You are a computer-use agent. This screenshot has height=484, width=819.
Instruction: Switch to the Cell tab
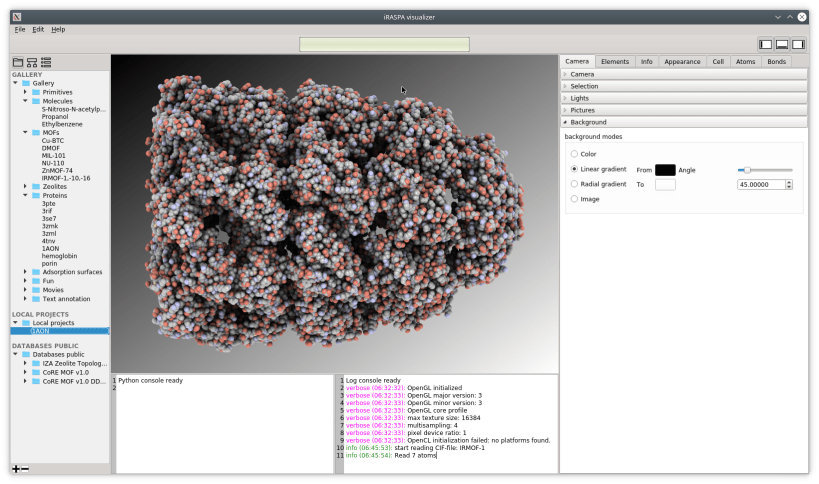(718, 62)
